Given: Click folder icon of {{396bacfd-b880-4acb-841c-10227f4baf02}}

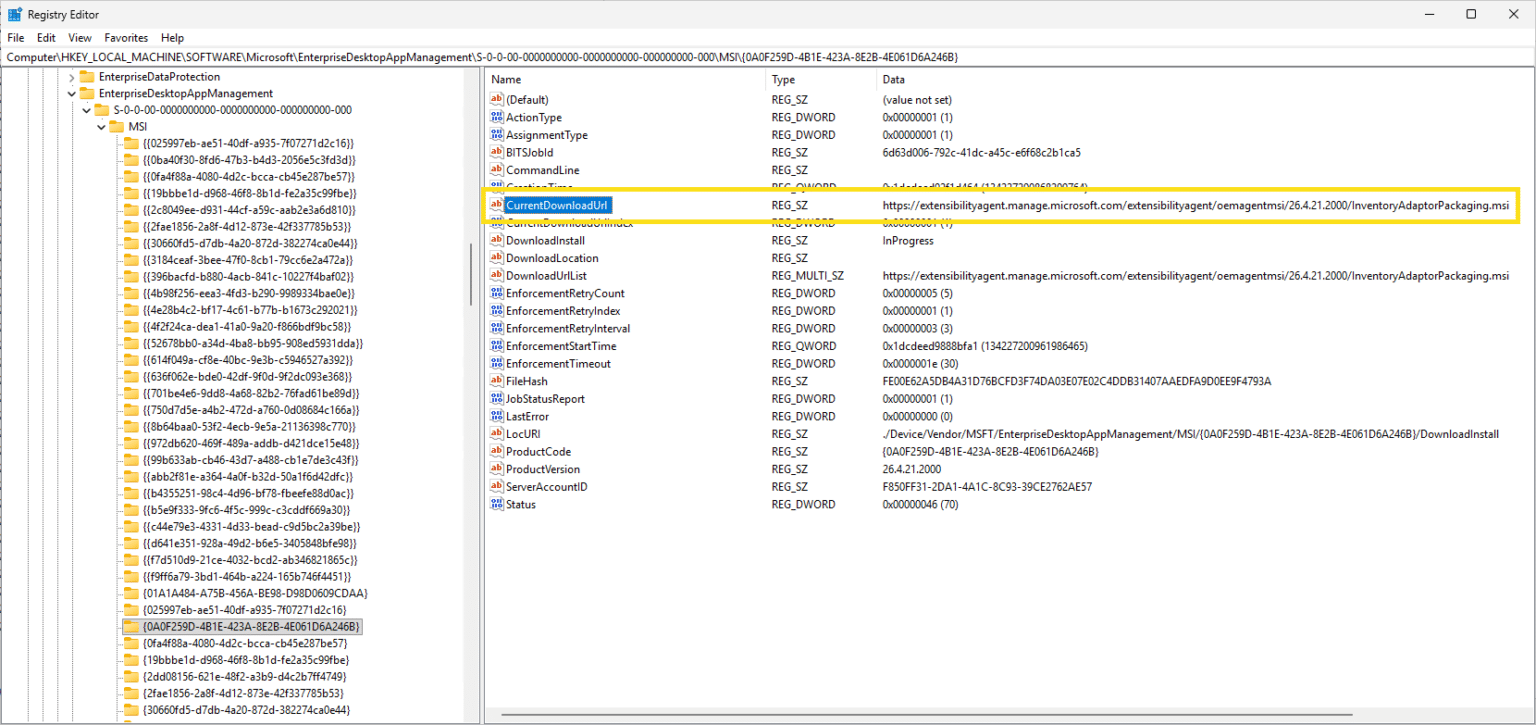Looking at the screenshot, I should tap(131, 276).
